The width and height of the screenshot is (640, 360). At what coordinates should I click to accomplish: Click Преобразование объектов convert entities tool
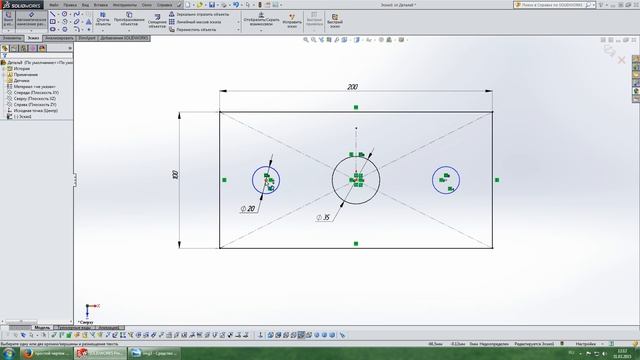point(129,19)
